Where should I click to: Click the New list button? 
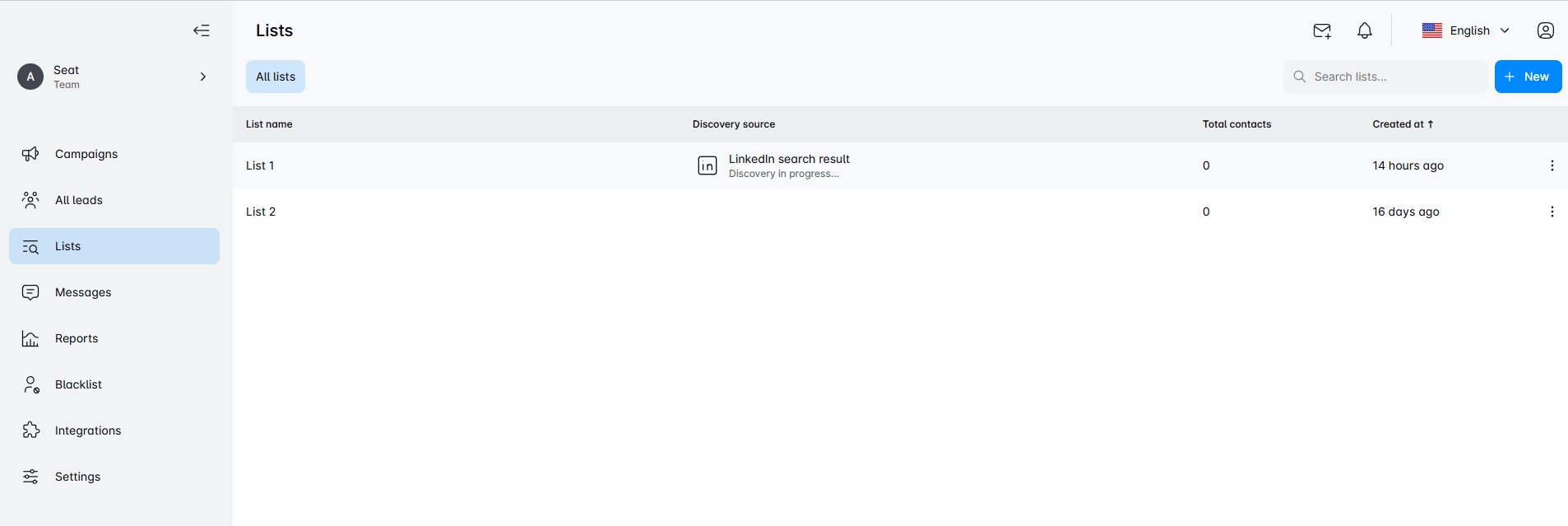coord(1528,77)
